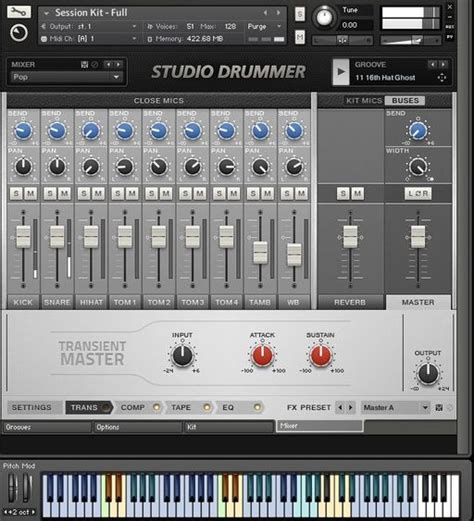Image resolution: width=474 pixels, height=521 pixels.
Task: Enable the COMP effect power button
Action: [156, 407]
